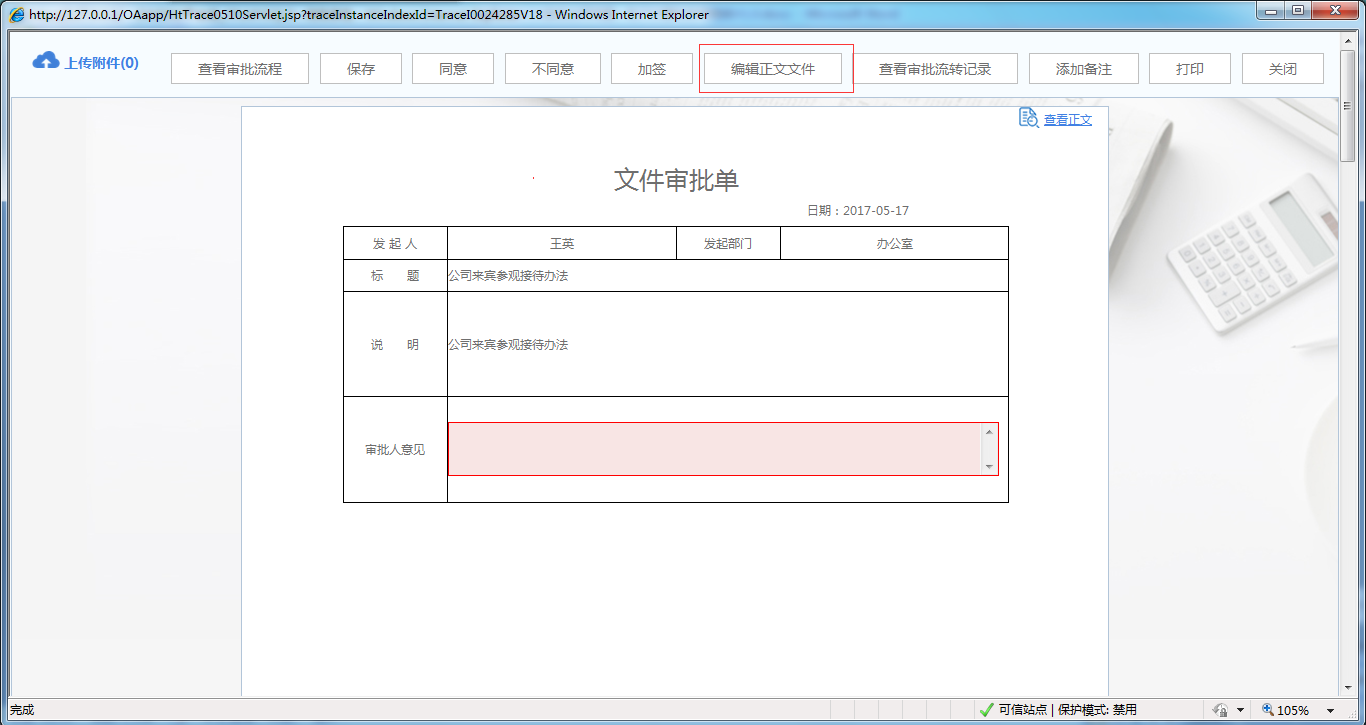Click the Internet Explorer logo in title bar
Screen dimensions: 1366x725
click(x=17, y=15)
